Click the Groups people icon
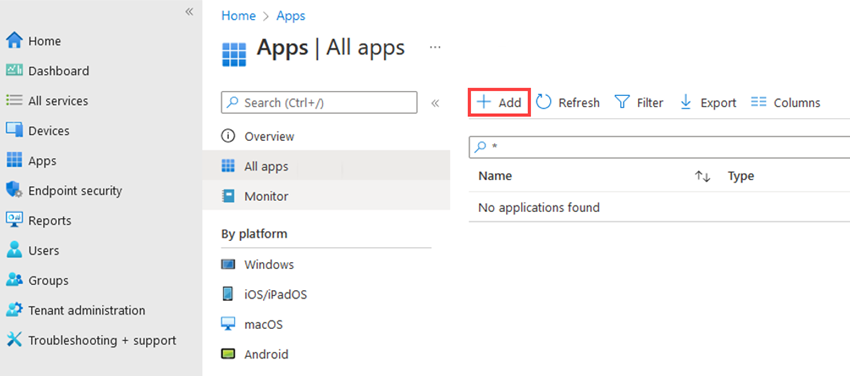 tap(14, 280)
